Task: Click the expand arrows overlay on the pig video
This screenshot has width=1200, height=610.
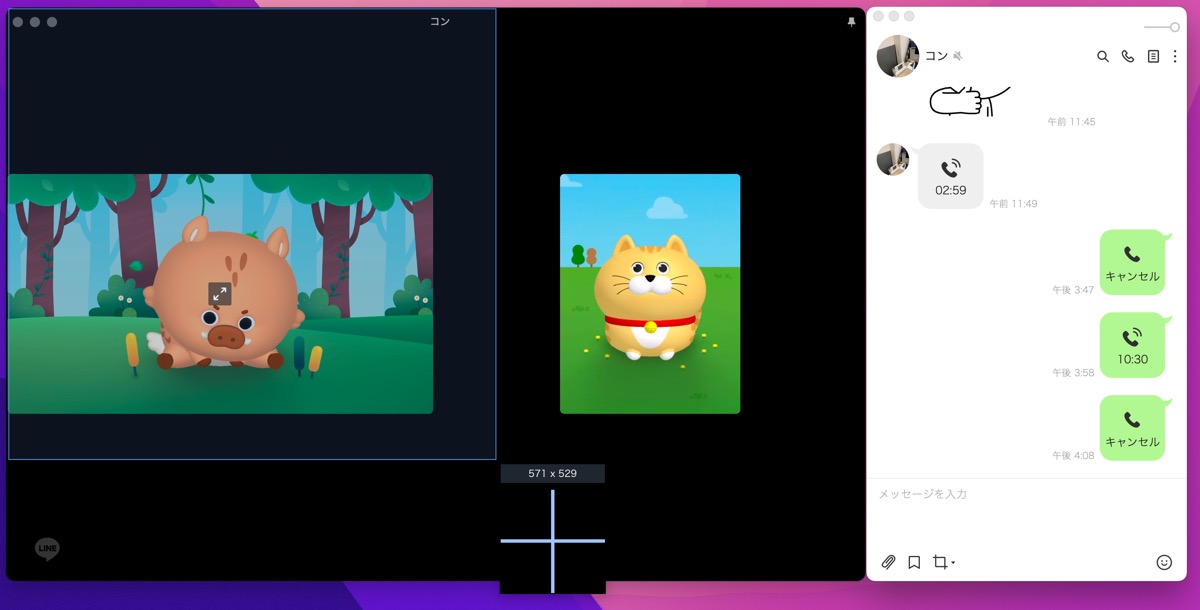Action: pyautogui.click(x=221, y=294)
